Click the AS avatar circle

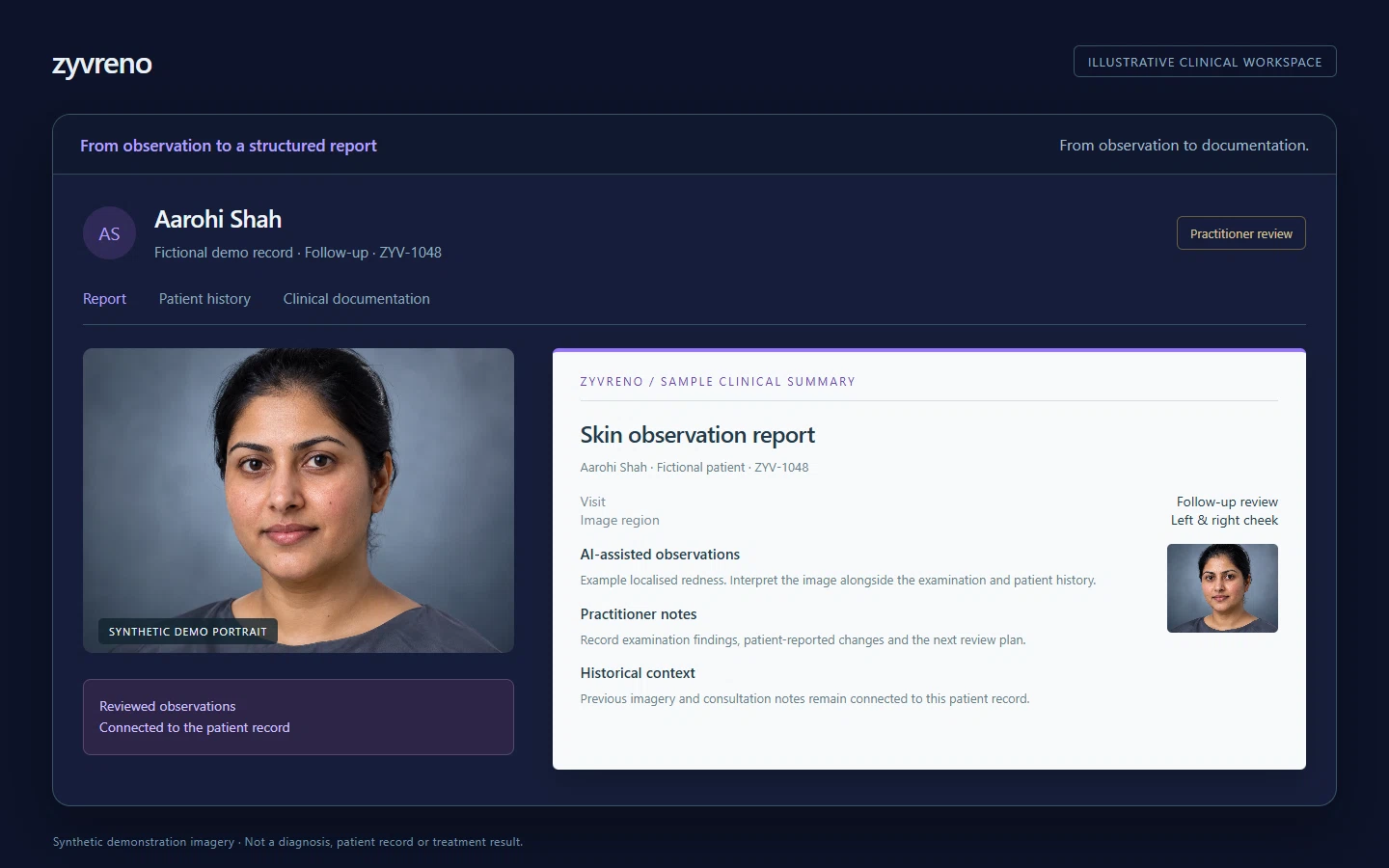109,233
